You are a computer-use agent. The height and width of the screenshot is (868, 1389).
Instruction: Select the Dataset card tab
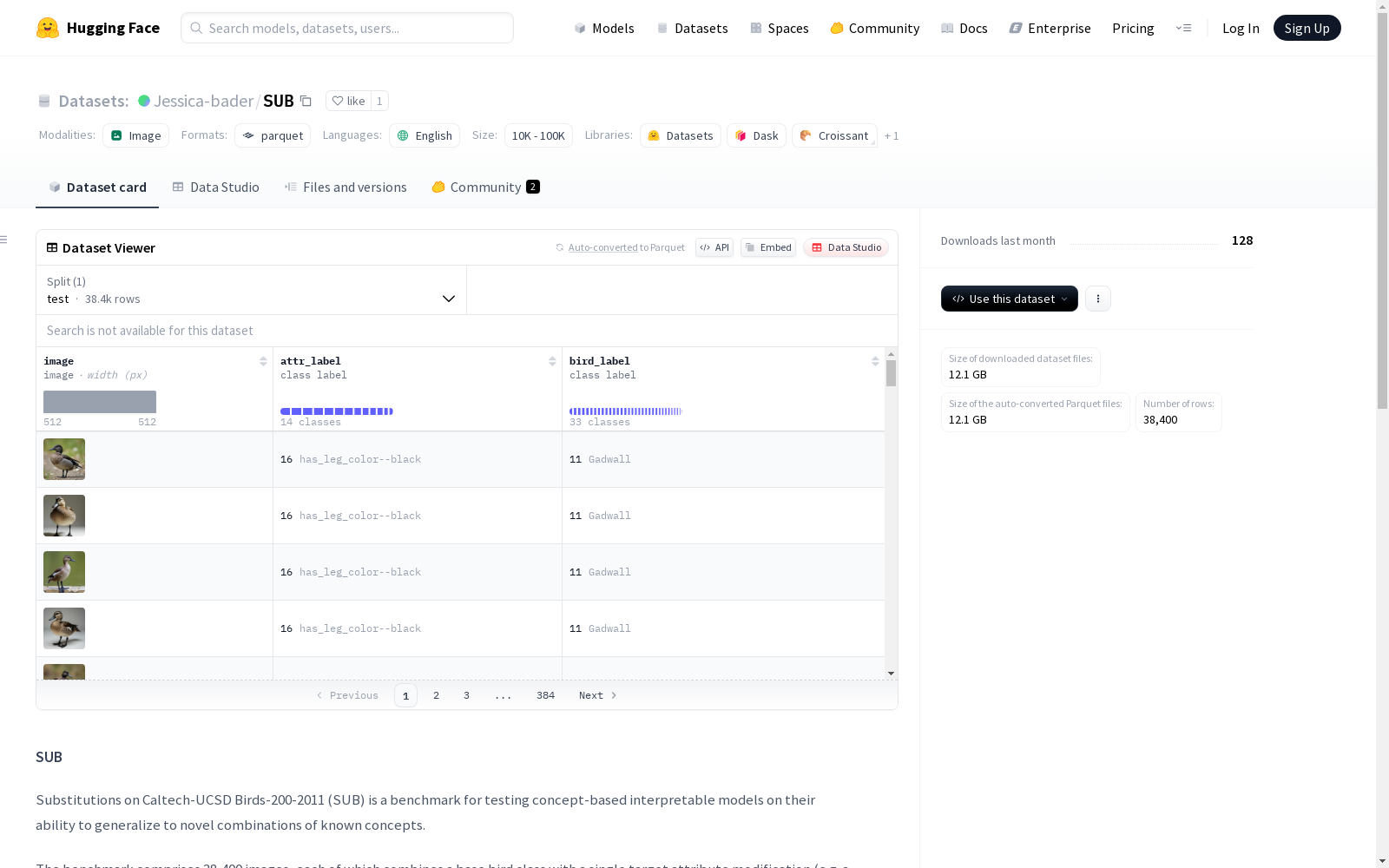pos(97,187)
